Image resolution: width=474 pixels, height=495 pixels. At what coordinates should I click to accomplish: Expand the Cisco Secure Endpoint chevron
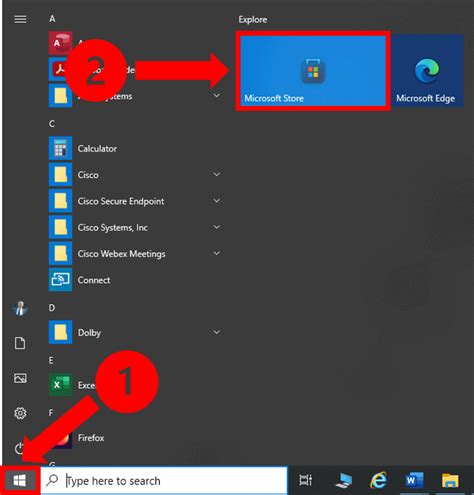(217, 201)
